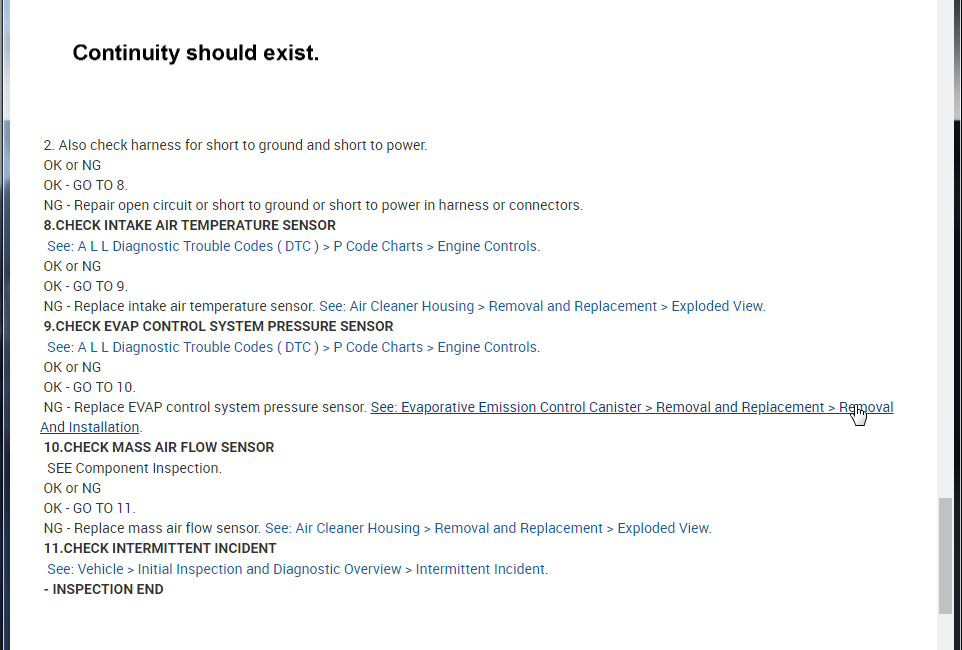Click the 'Continuity should exist.' heading
Image resolution: width=962 pixels, height=650 pixels.
[x=196, y=53]
